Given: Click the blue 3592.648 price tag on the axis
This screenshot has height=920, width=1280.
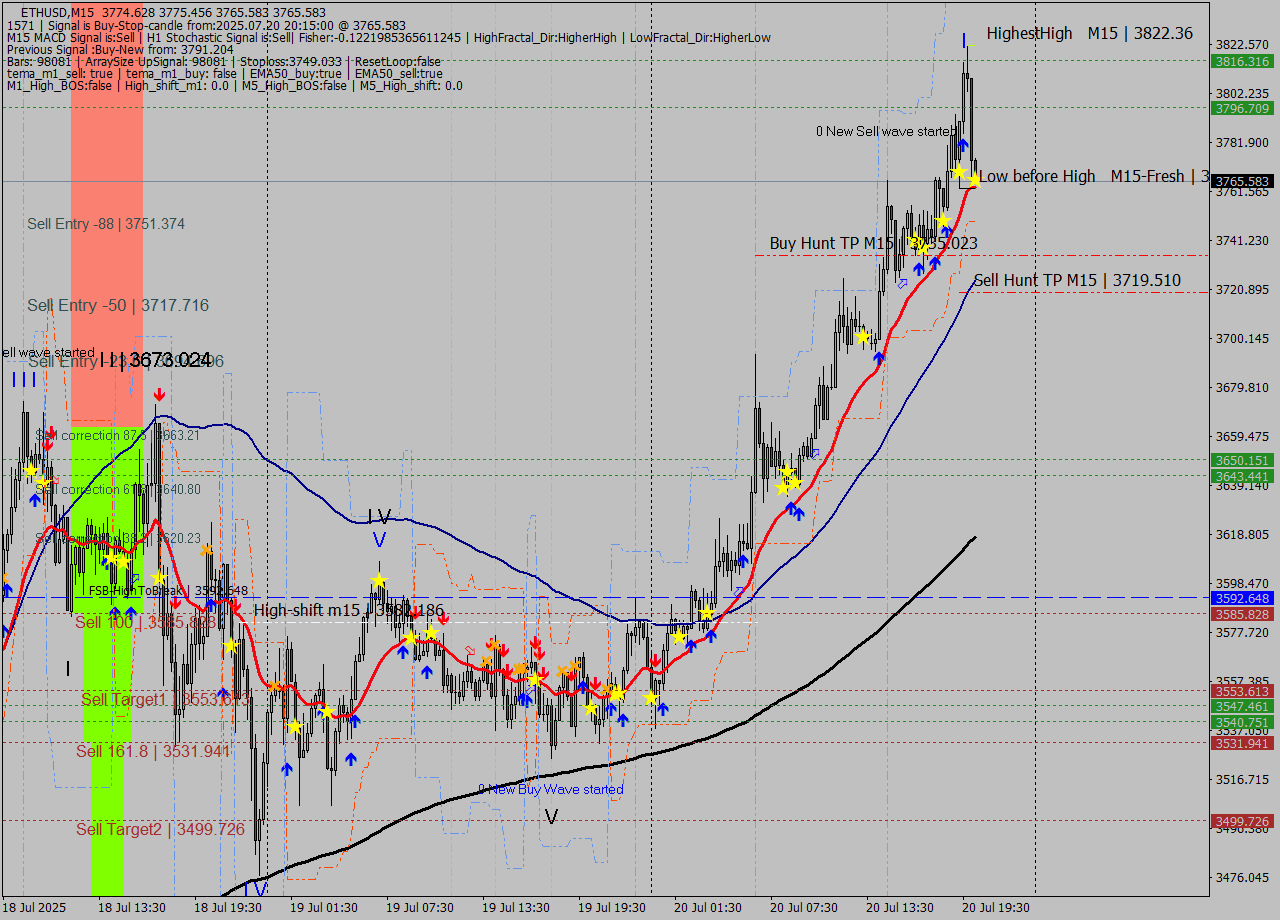Looking at the screenshot, I should (1242, 599).
